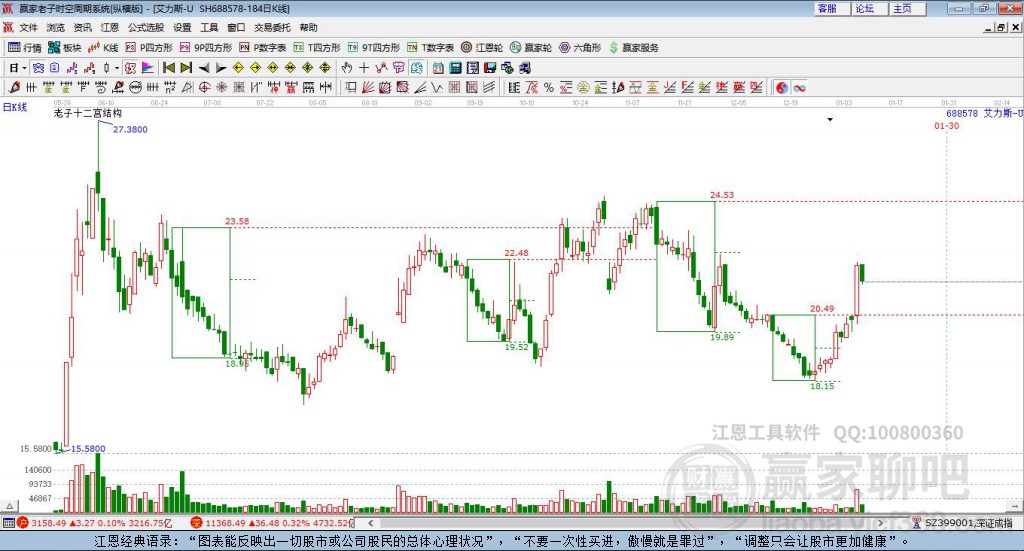Click the V-shaped wave line tool
Viewport: 1024px width, 551px height.
click(436, 87)
